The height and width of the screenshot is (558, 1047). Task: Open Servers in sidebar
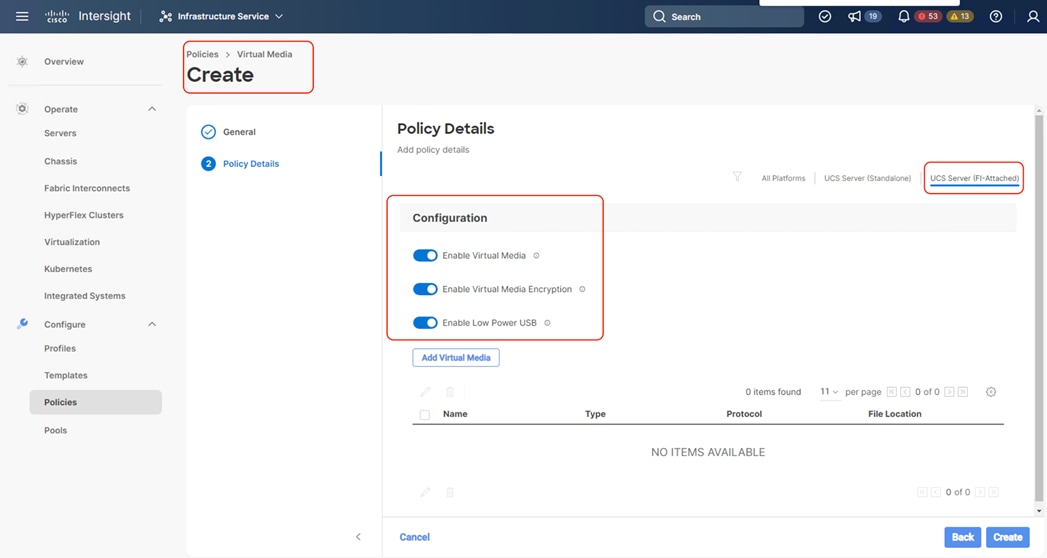tap(60, 133)
